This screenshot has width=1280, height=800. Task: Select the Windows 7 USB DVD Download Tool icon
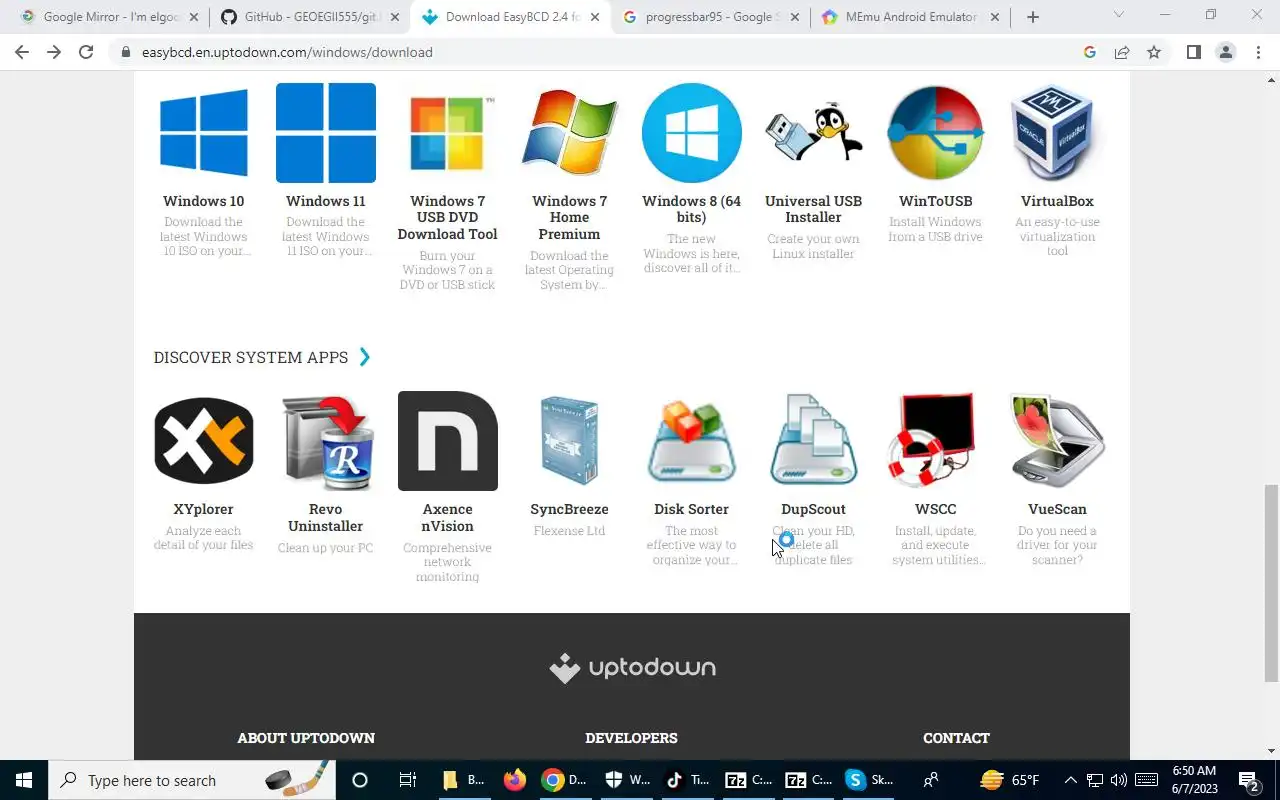448,133
